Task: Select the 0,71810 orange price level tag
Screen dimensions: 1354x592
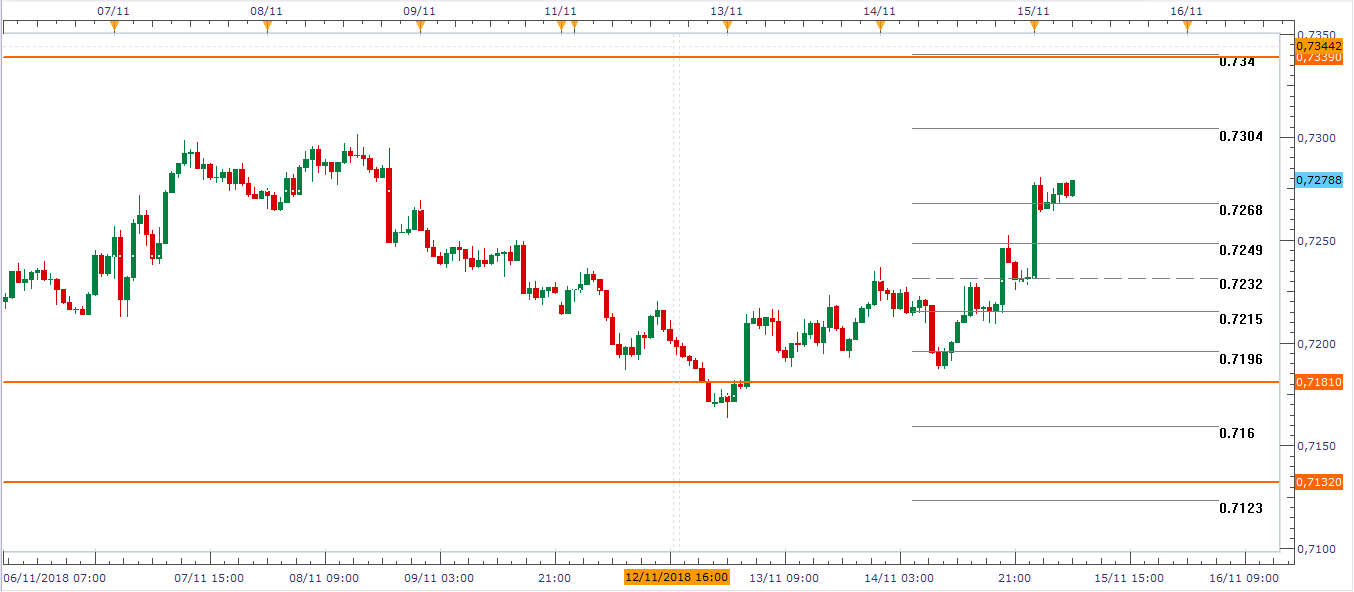Action: pos(1318,383)
